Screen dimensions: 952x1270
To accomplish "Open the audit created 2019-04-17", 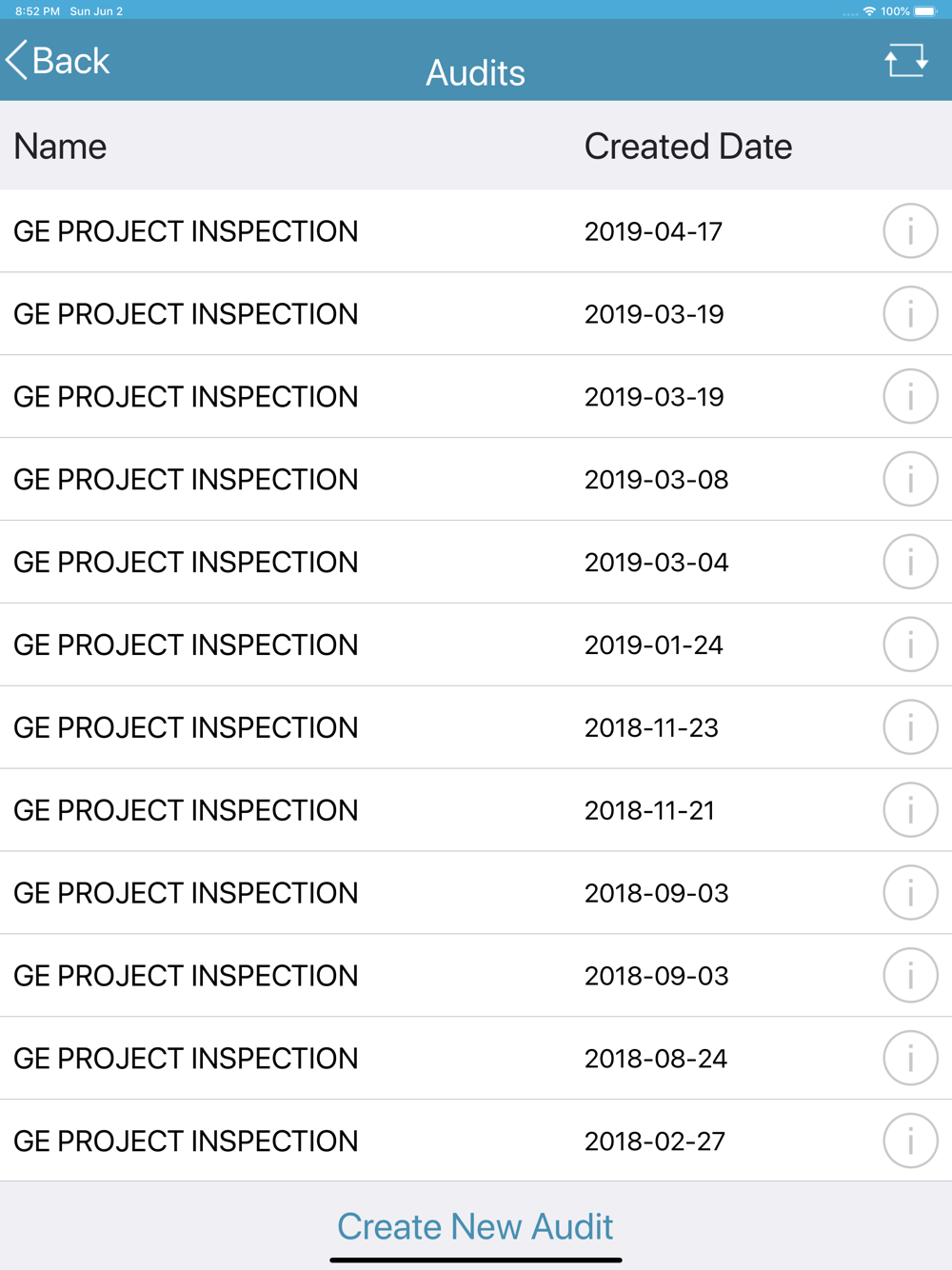I will pyautogui.click(x=476, y=231).
